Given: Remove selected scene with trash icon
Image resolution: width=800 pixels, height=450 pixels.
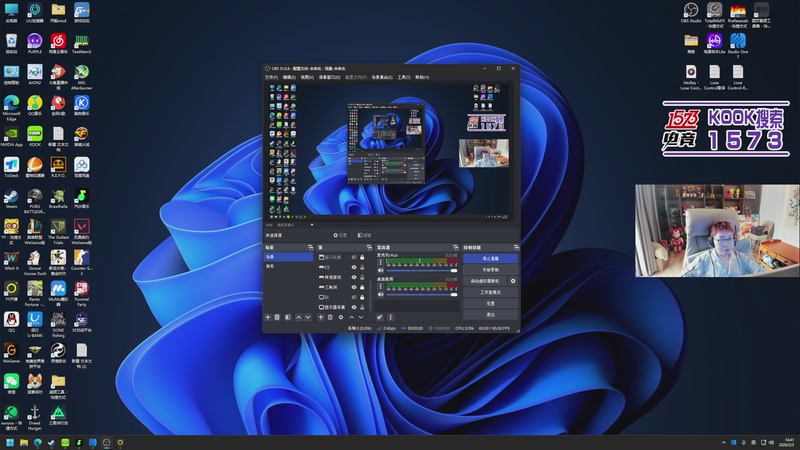Looking at the screenshot, I should click(277, 317).
